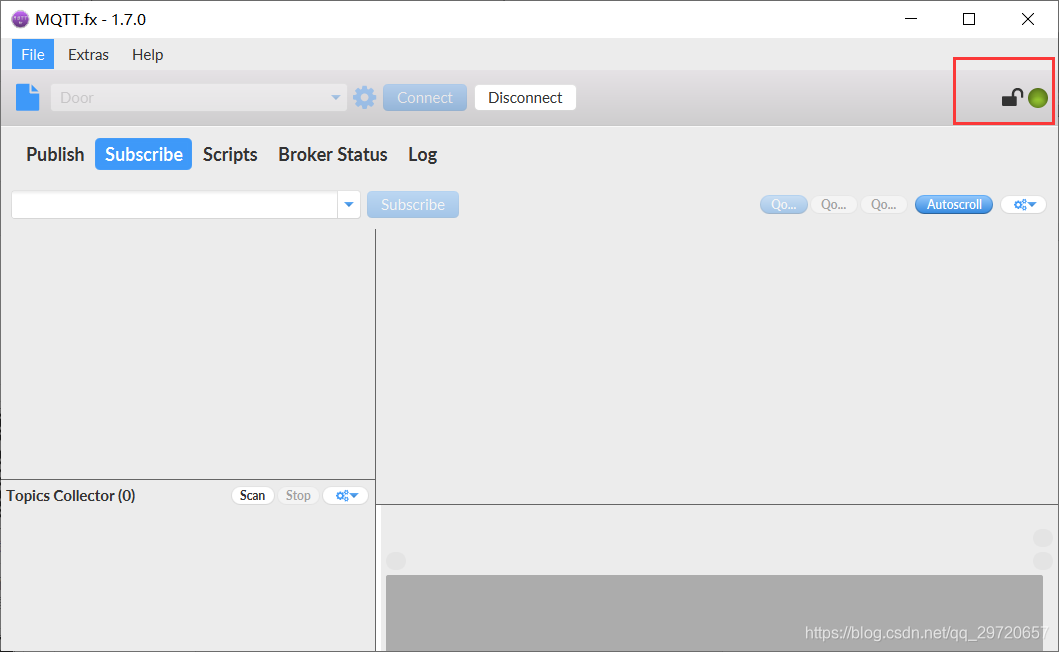1059x652 pixels.
Task: Switch to the Publish tab
Action: pos(55,154)
